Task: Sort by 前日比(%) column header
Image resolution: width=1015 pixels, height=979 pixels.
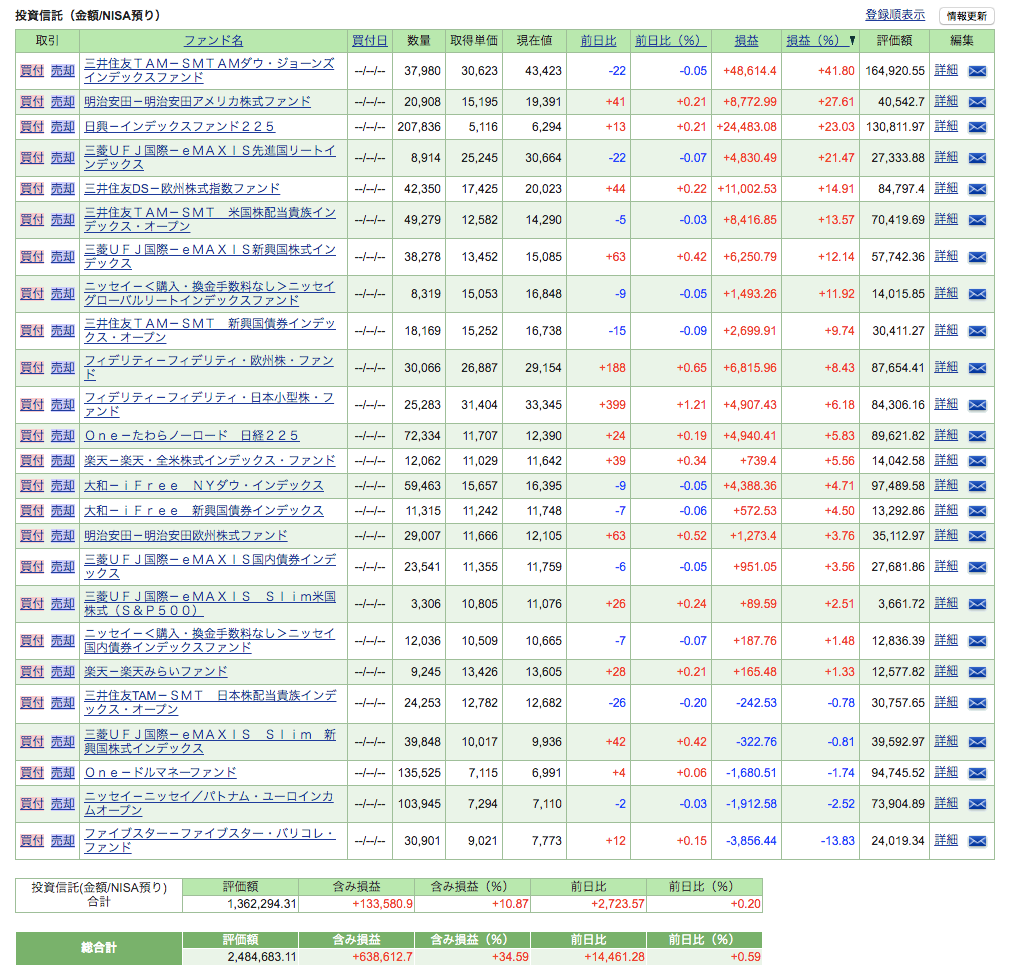Action: tap(670, 41)
